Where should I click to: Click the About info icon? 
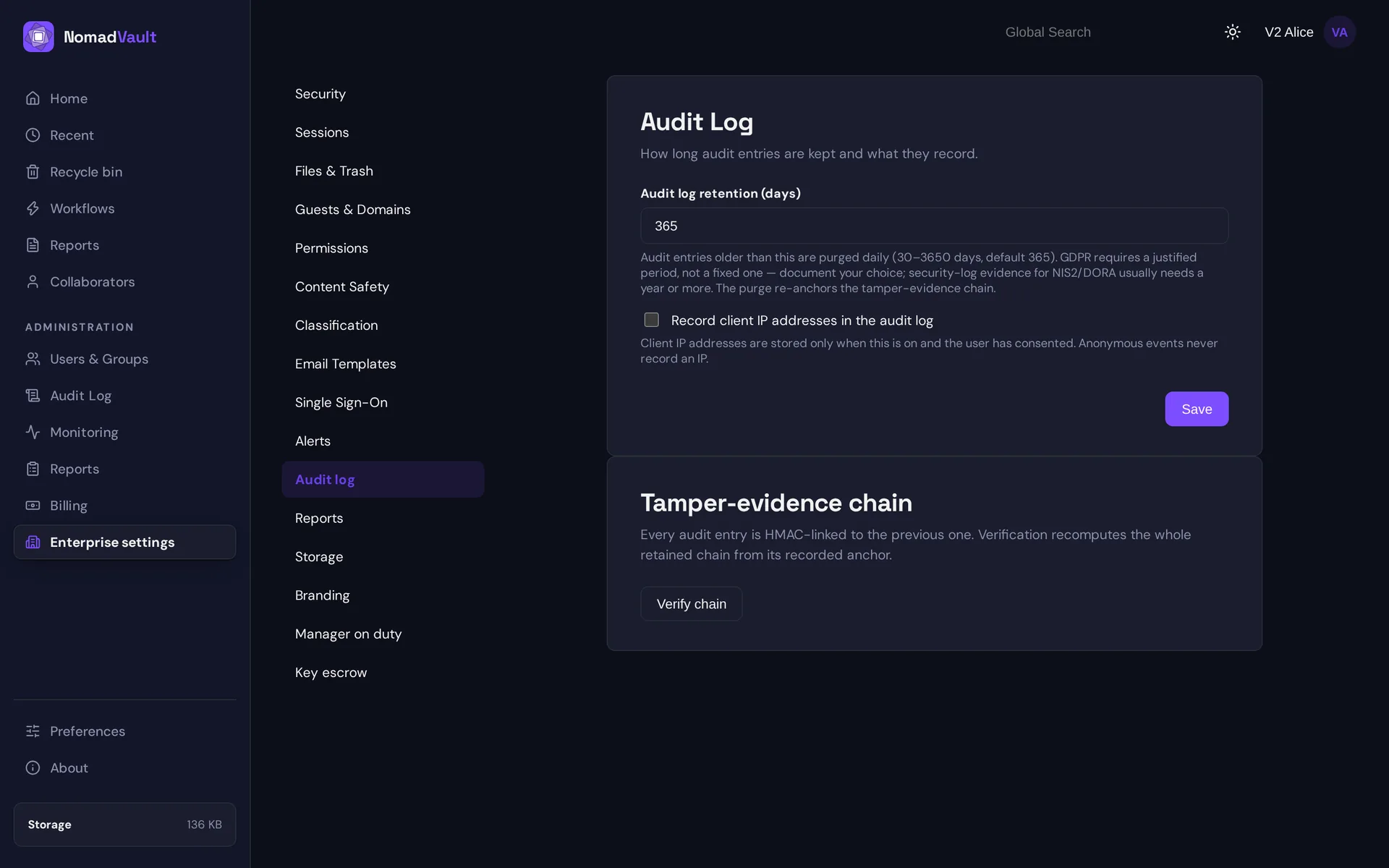click(33, 768)
